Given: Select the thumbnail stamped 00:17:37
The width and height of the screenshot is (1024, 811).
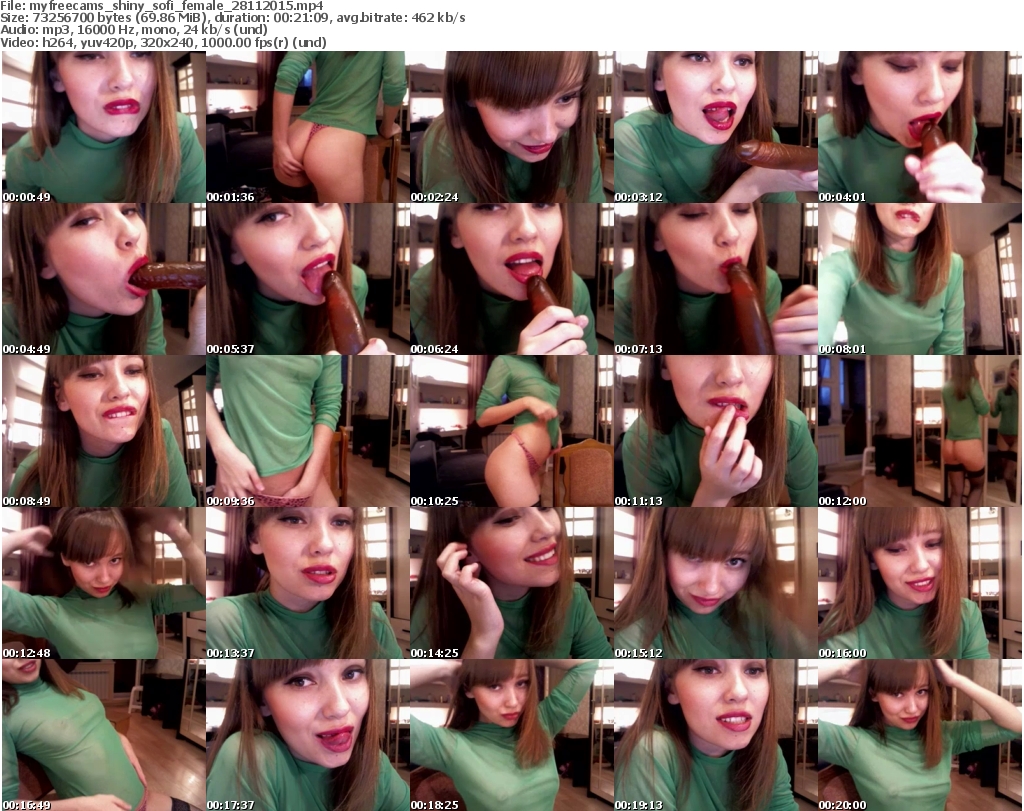Looking at the screenshot, I should coord(308,735).
